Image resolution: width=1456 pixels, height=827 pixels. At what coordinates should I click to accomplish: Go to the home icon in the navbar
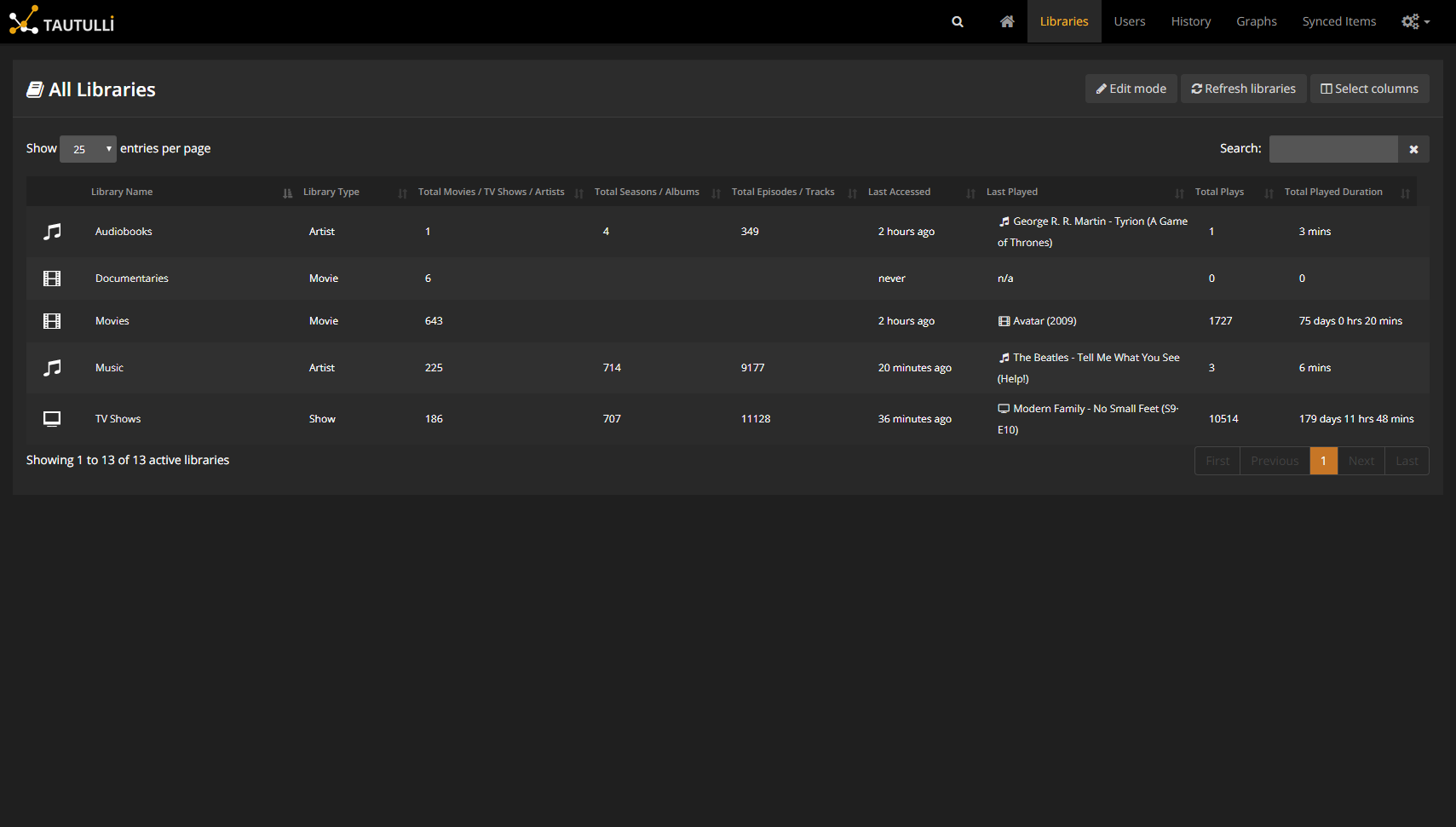coord(1007,22)
